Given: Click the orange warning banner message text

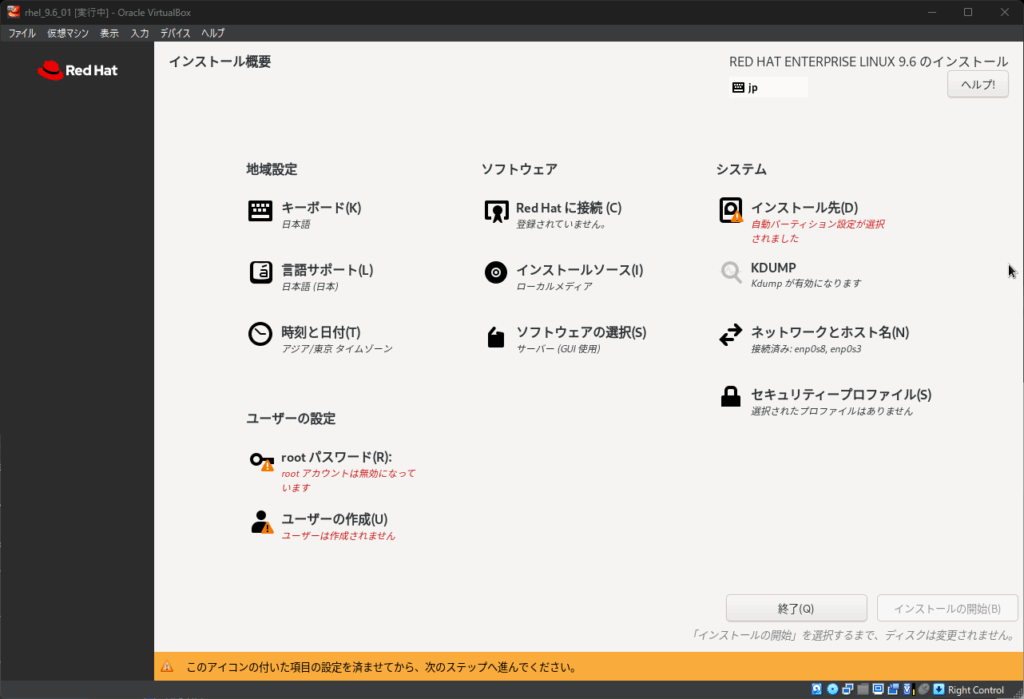Looking at the screenshot, I should 381,667.
